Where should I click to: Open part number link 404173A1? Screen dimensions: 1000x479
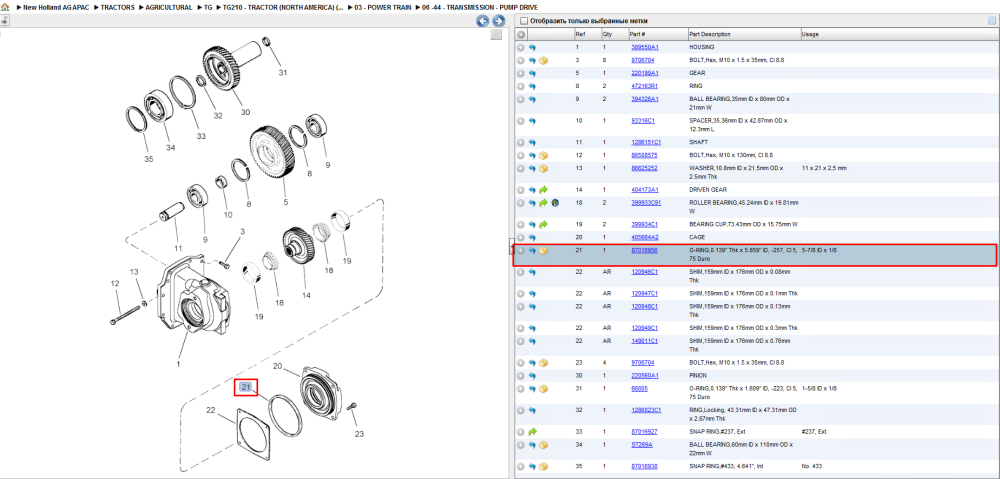coord(645,190)
